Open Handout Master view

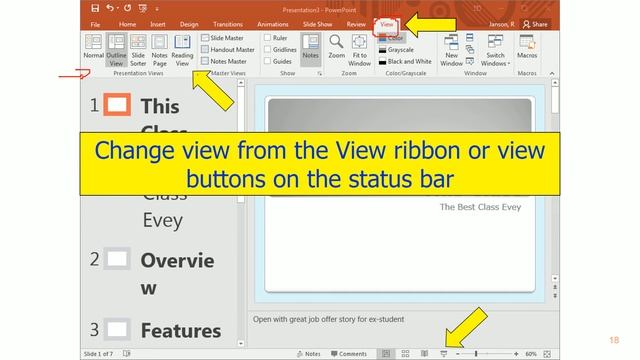tap(228, 49)
